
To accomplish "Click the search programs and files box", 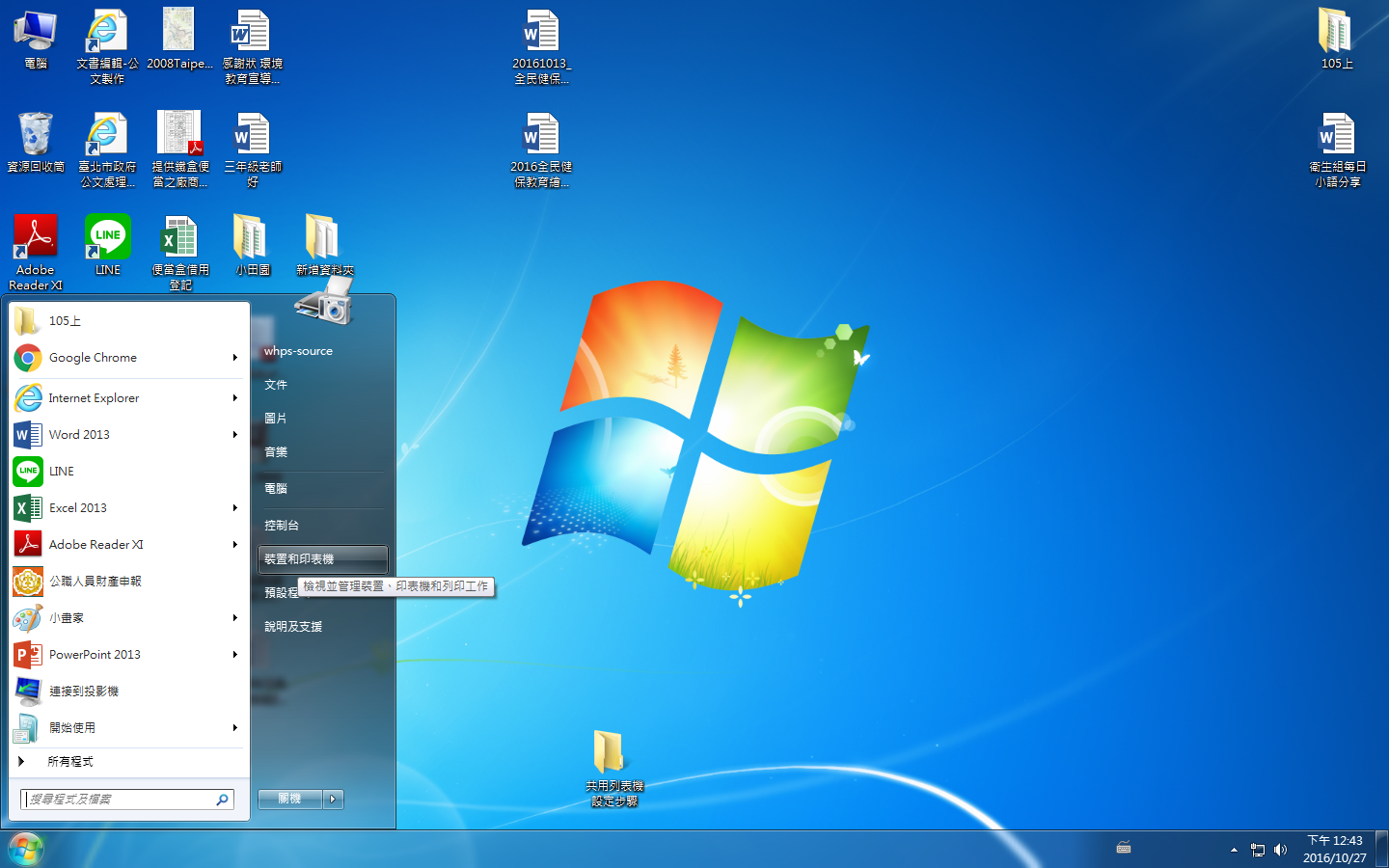I will click(x=121, y=800).
